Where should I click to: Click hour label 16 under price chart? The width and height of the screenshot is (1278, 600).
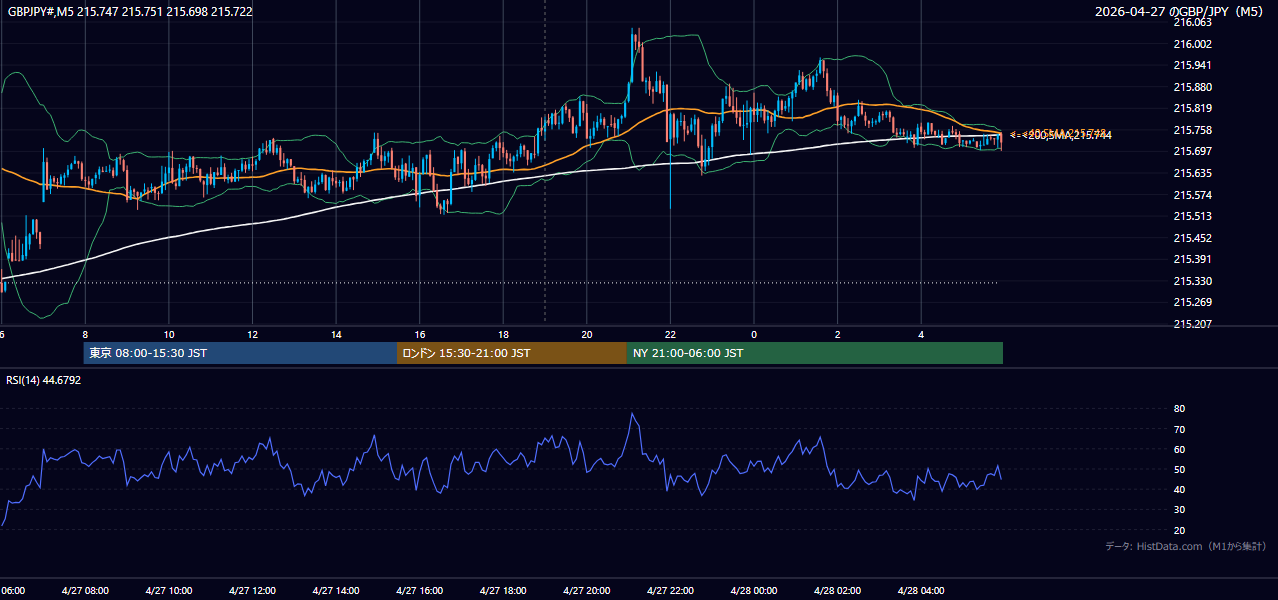click(x=420, y=334)
